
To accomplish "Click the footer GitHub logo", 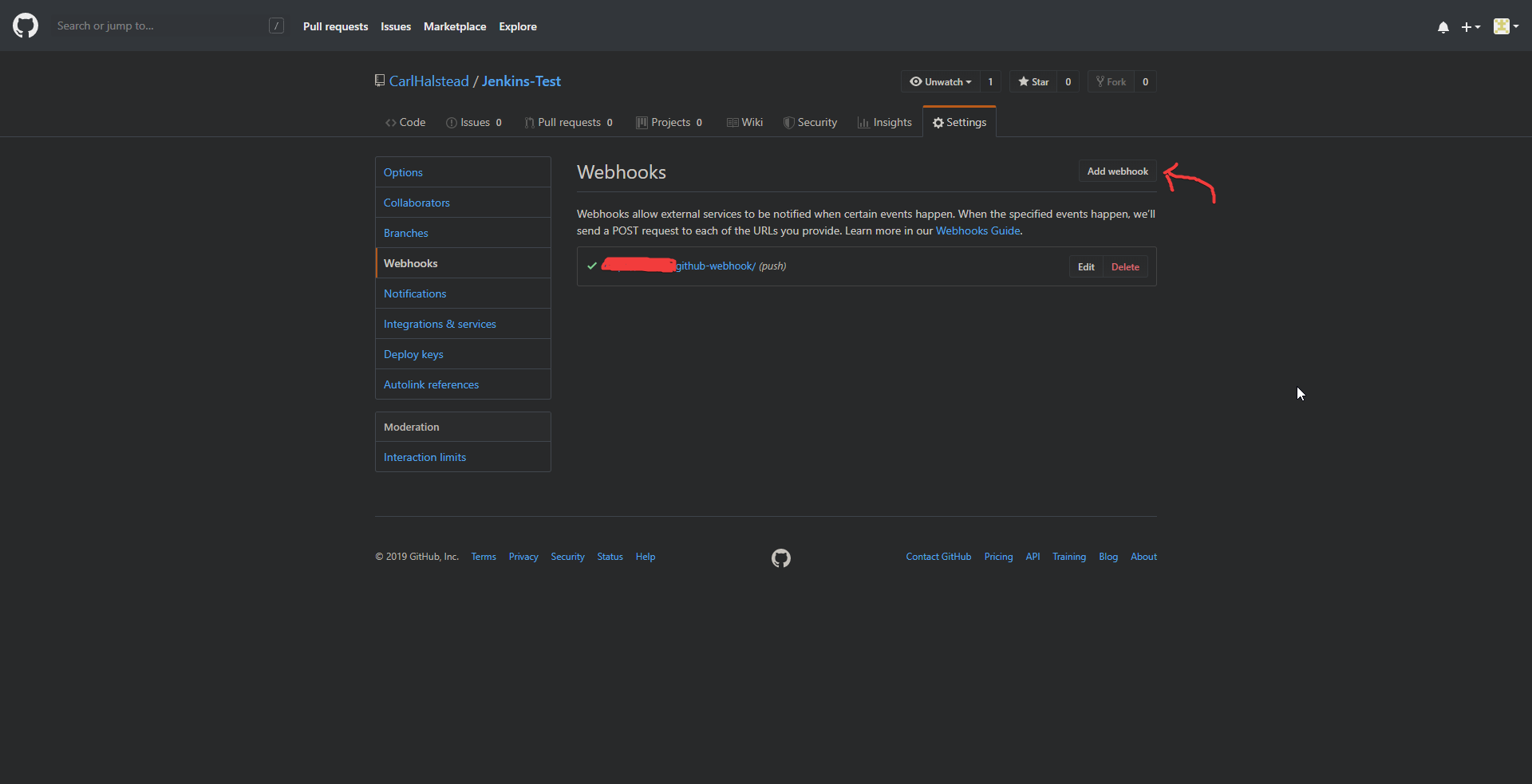I will (781, 558).
